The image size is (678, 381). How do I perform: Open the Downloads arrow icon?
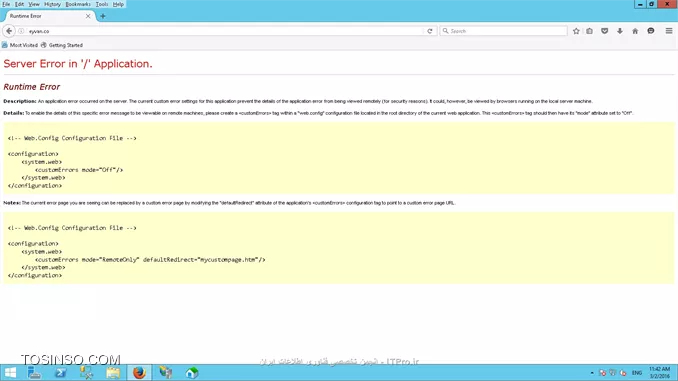pyautogui.click(x=620, y=31)
